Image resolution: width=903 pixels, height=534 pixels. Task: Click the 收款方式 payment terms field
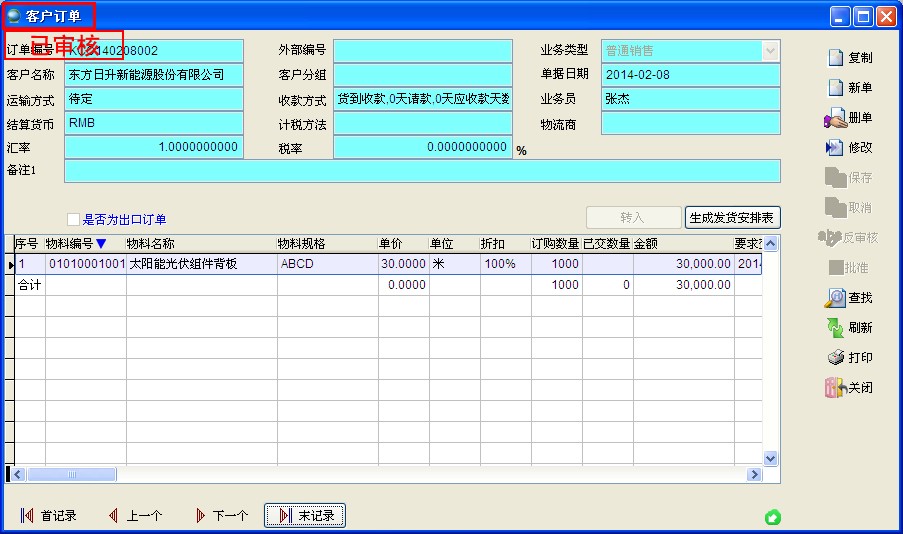click(x=423, y=99)
